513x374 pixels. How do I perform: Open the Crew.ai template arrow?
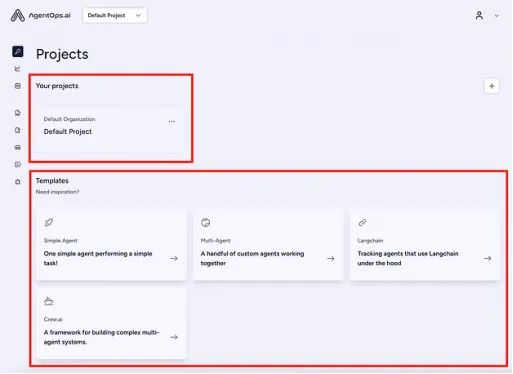coord(174,337)
